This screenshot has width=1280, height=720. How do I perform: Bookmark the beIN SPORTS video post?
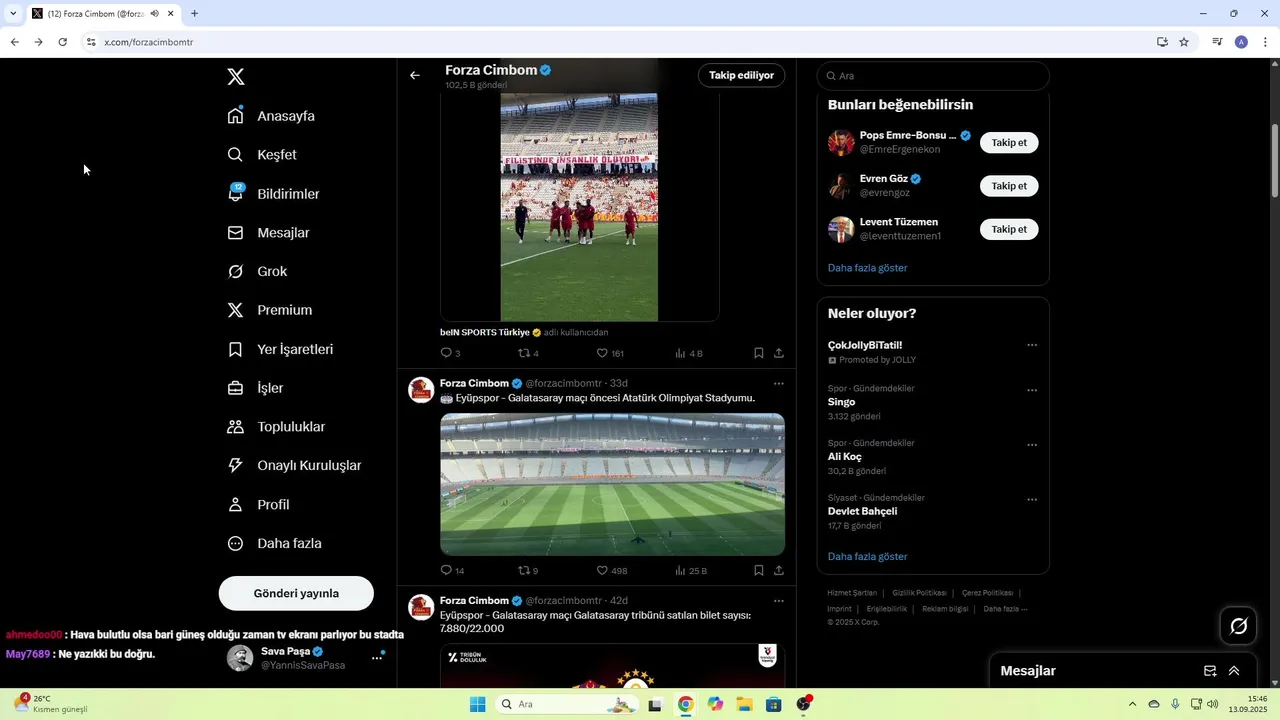pos(759,353)
